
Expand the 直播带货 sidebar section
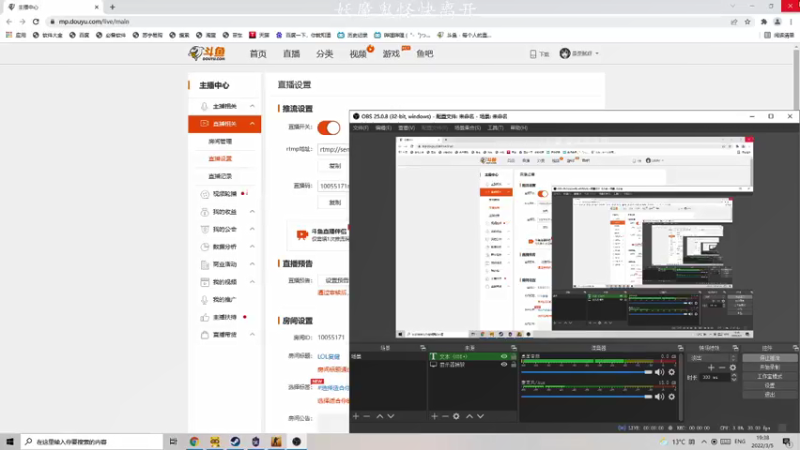coord(252,334)
